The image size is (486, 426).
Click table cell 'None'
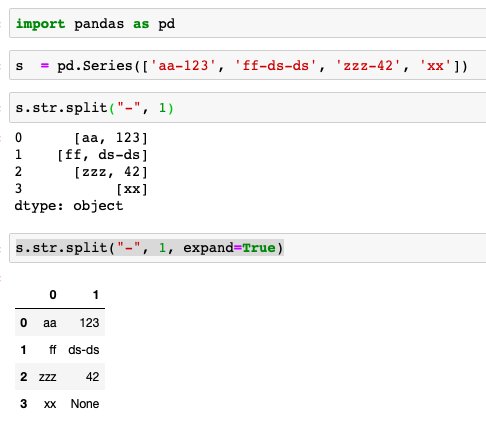coord(85,404)
